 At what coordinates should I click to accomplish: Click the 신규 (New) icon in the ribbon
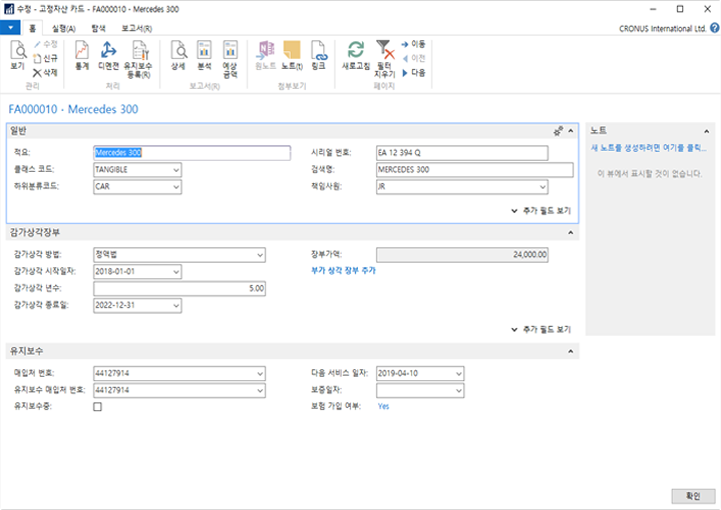[x=45, y=58]
